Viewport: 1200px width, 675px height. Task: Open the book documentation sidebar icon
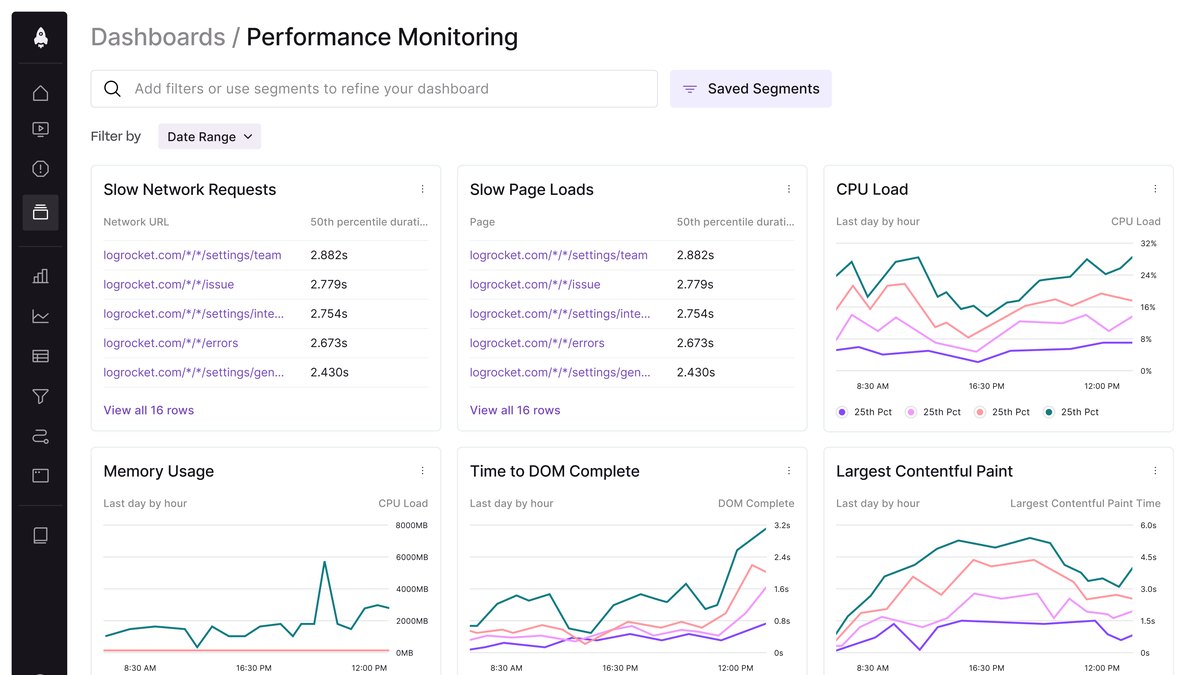tap(40, 536)
